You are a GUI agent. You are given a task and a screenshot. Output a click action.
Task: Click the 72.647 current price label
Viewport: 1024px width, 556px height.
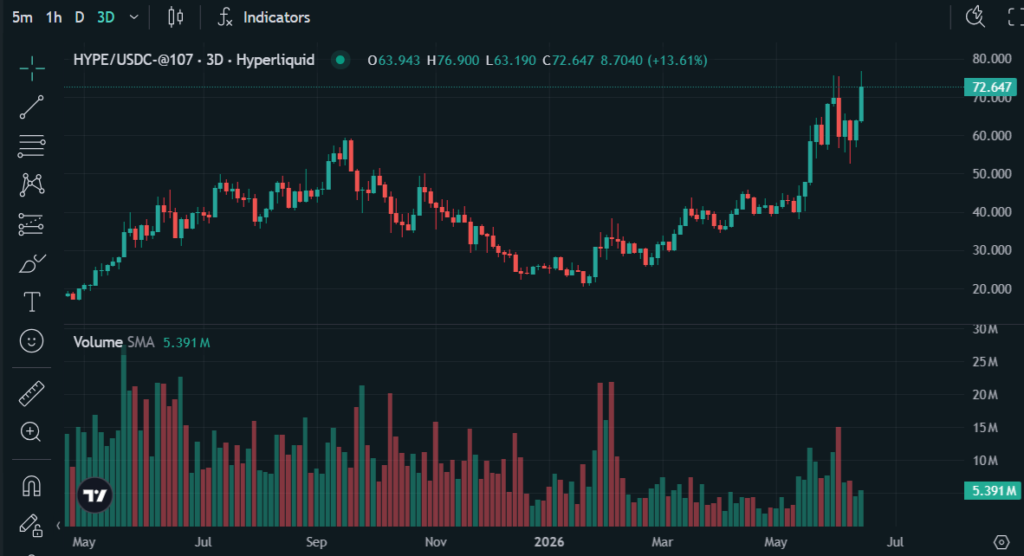pyautogui.click(x=991, y=87)
